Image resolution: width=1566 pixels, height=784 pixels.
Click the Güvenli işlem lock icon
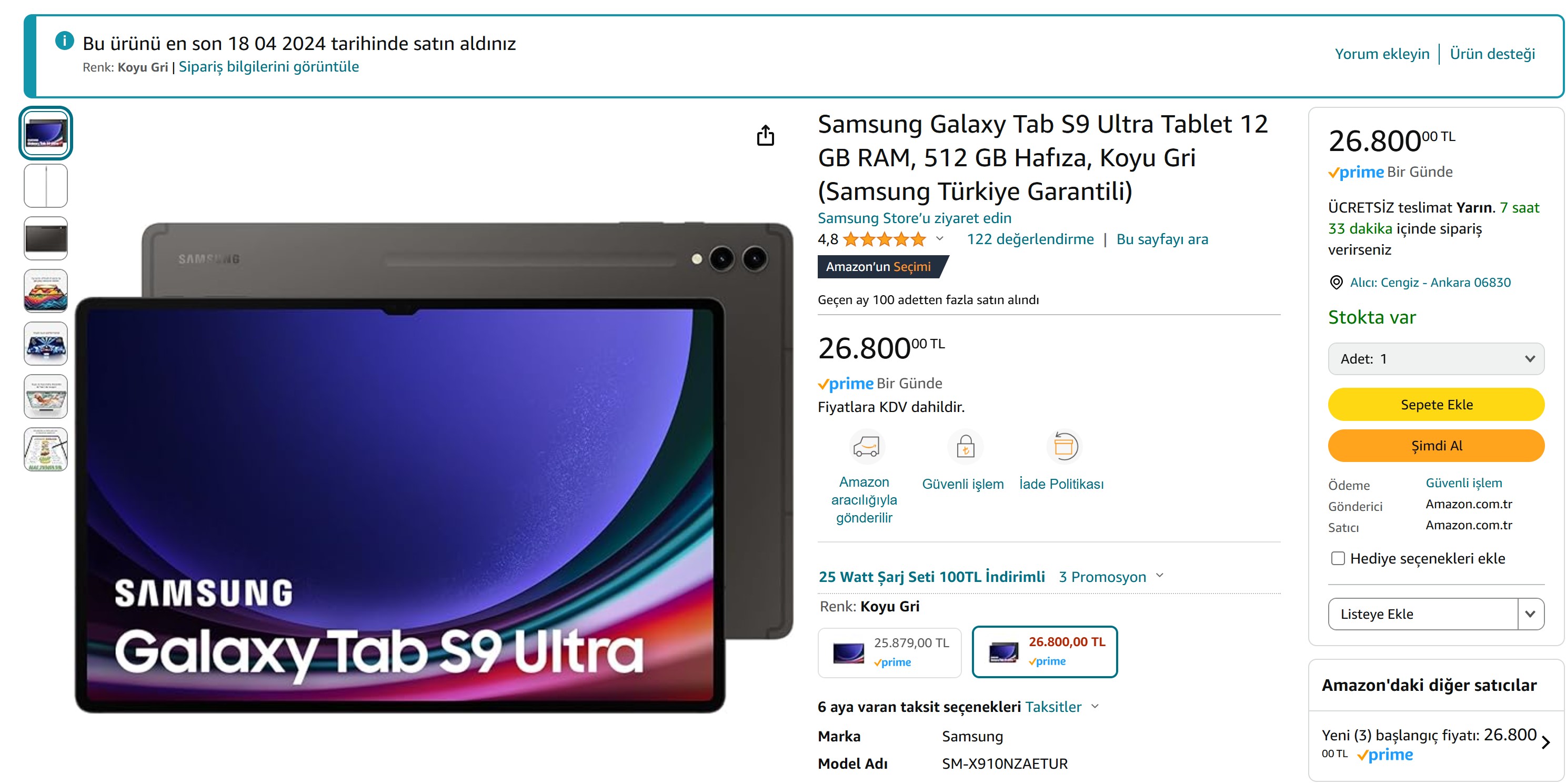(965, 447)
